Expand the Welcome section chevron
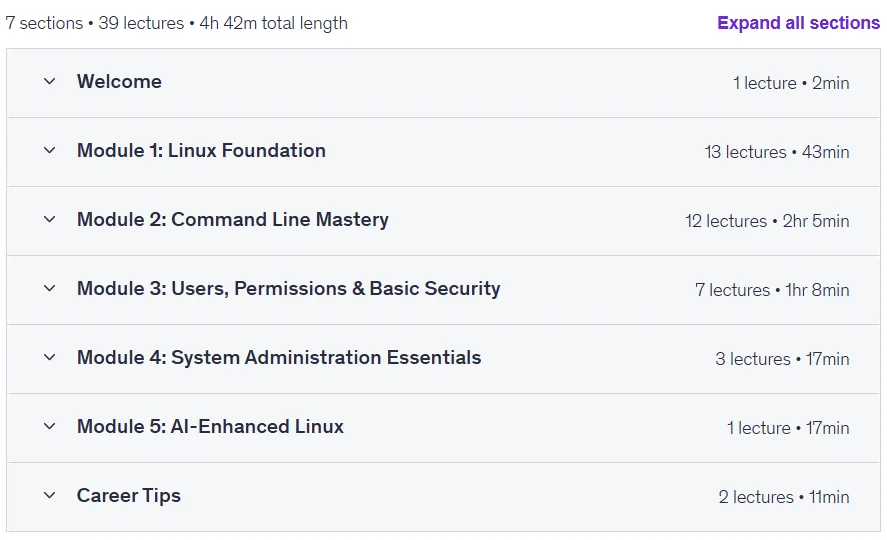Image resolution: width=887 pixels, height=540 pixels. click(50, 81)
